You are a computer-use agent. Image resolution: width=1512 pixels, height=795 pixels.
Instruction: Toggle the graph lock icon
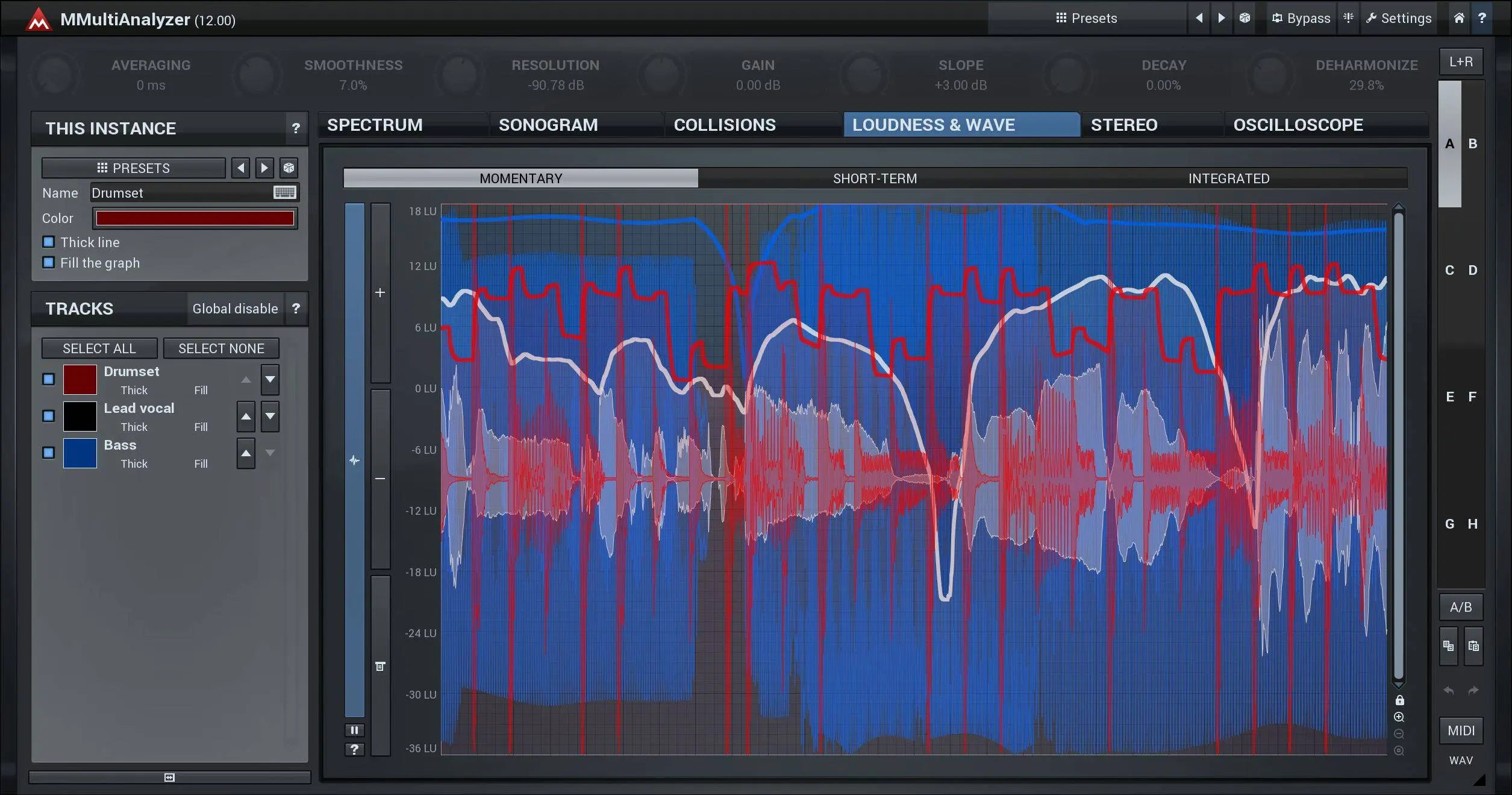tap(1399, 700)
